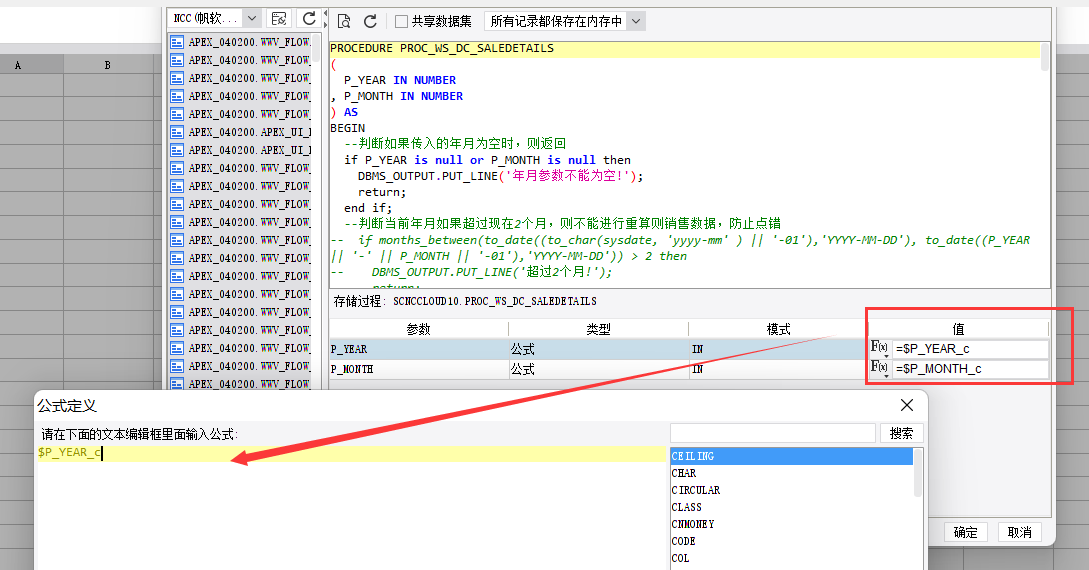Viewport: 1089px width, 570px height.
Task: Click the =$P_MONTH_c value field
Action: [970, 369]
